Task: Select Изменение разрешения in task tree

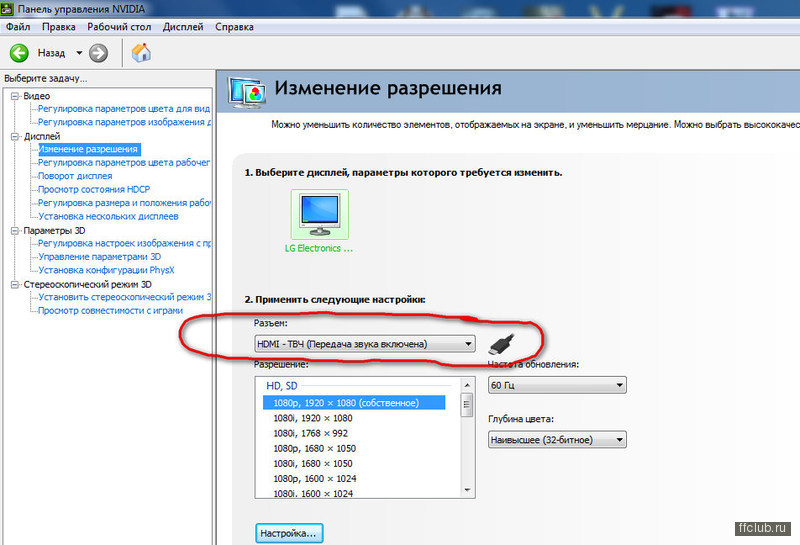Action: click(x=89, y=149)
